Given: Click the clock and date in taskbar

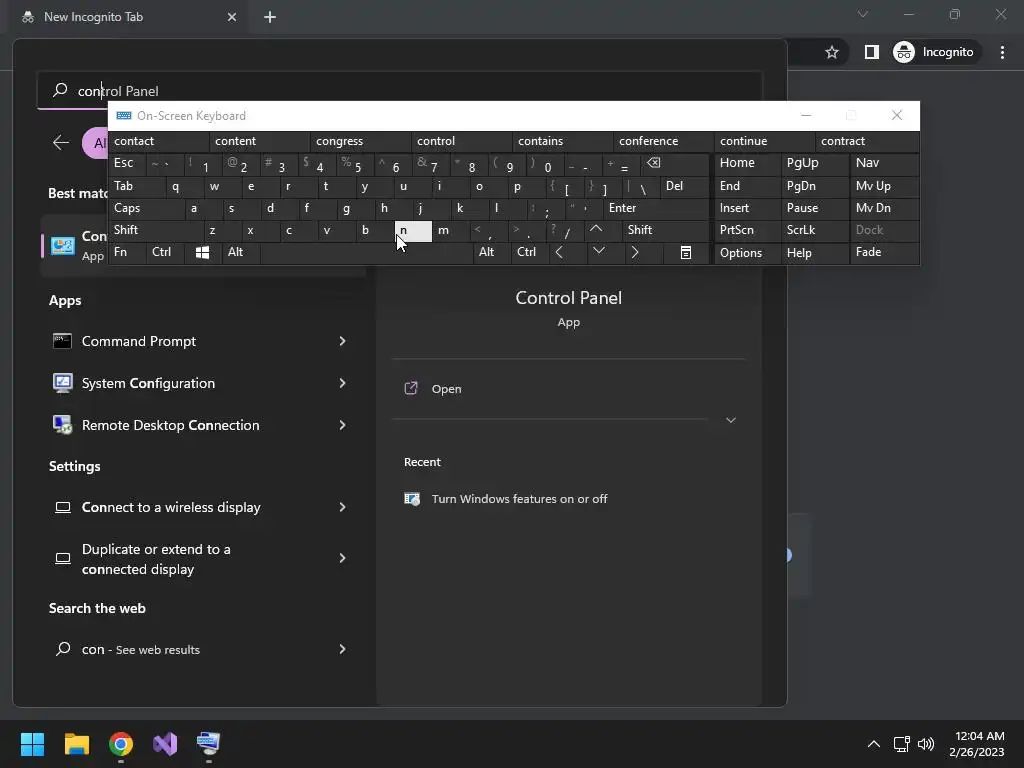Looking at the screenshot, I should [x=978, y=744].
